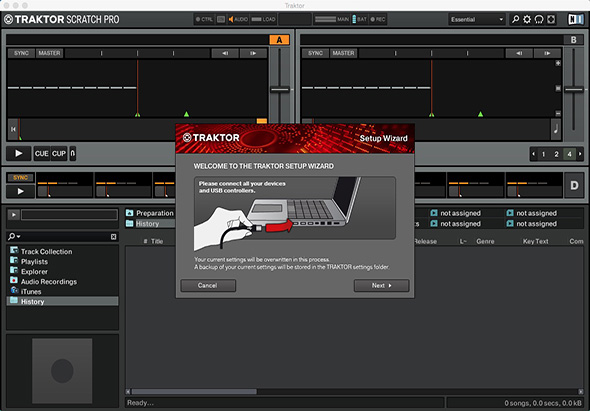The image size is (590, 411).
Task: Toggle fullscreen icon in header
Action: (551, 19)
